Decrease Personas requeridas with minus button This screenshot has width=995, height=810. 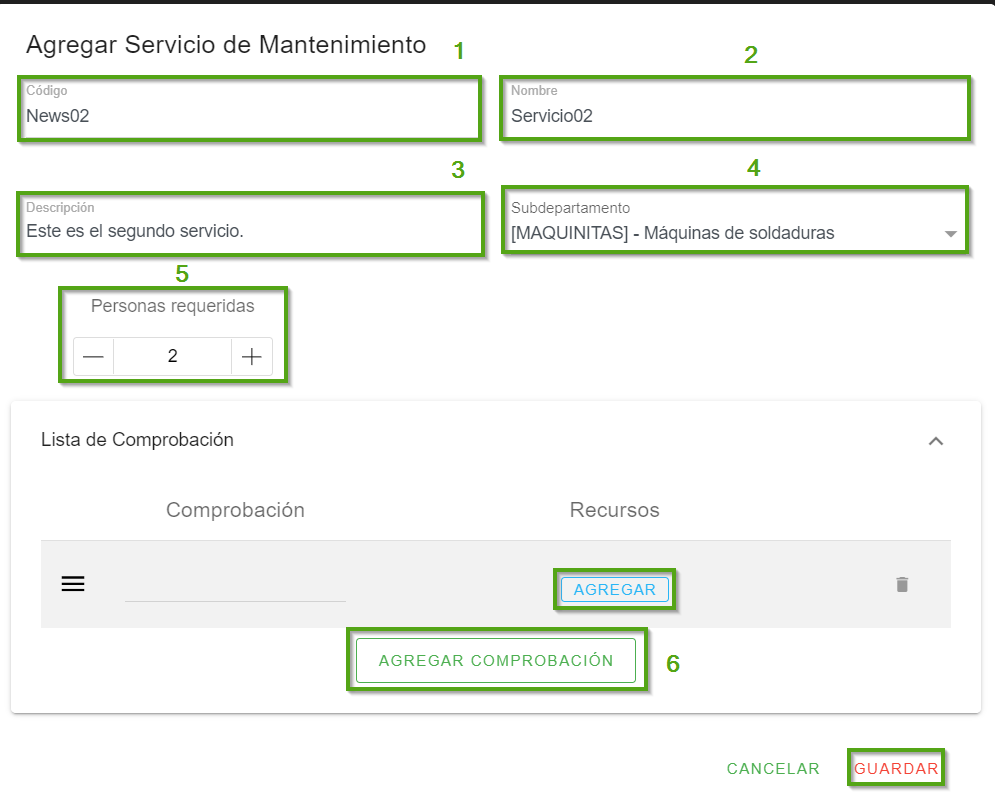(93, 357)
